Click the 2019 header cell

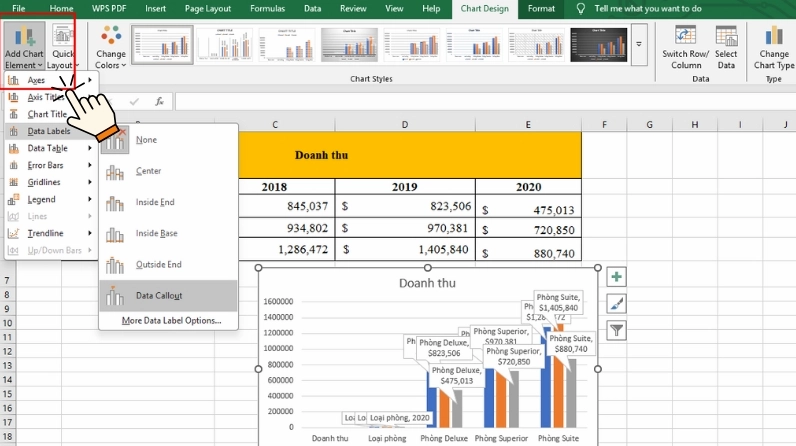pyautogui.click(x=405, y=187)
